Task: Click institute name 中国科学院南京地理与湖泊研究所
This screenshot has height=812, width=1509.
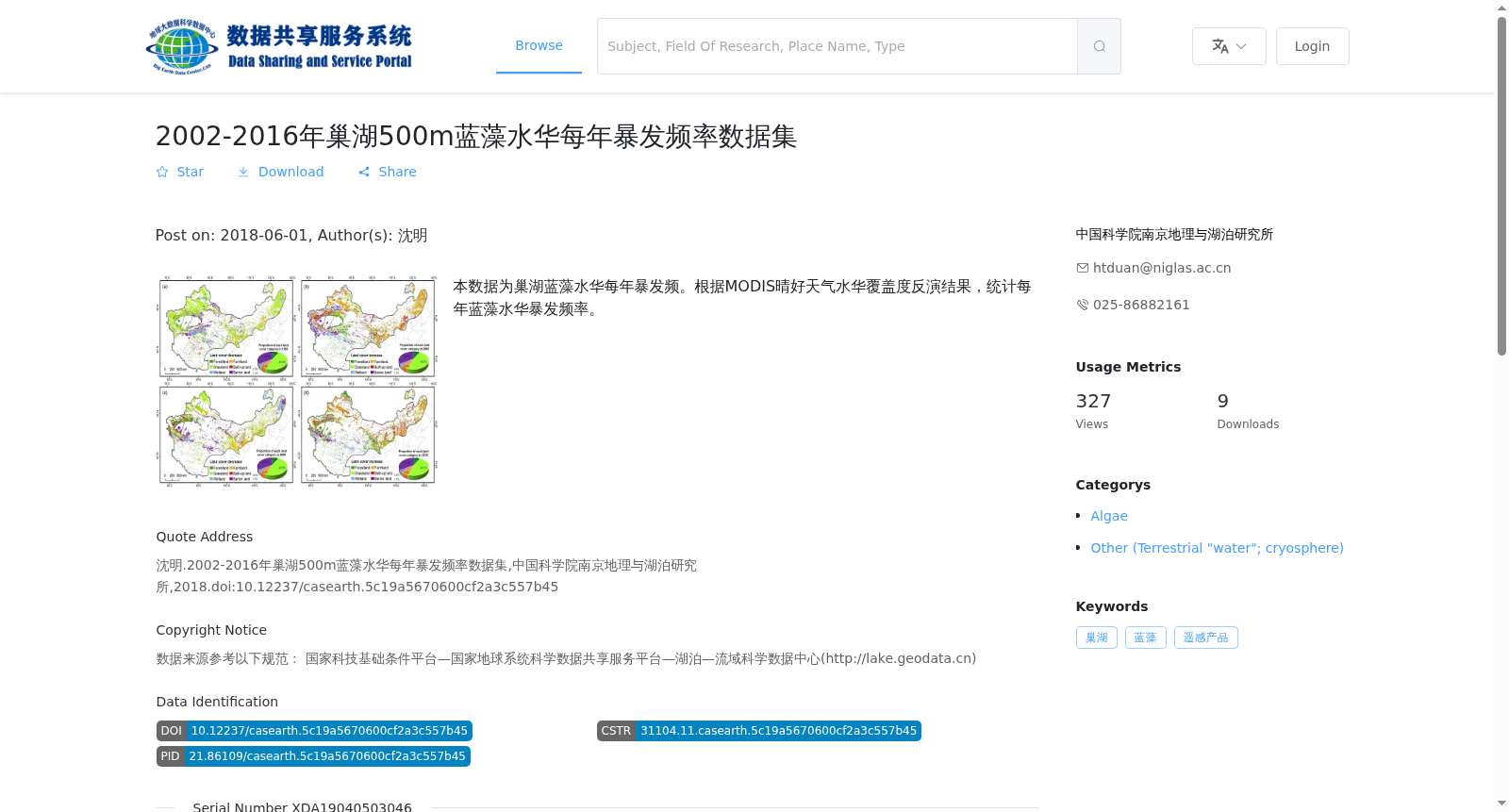Action: (1174, 234)
